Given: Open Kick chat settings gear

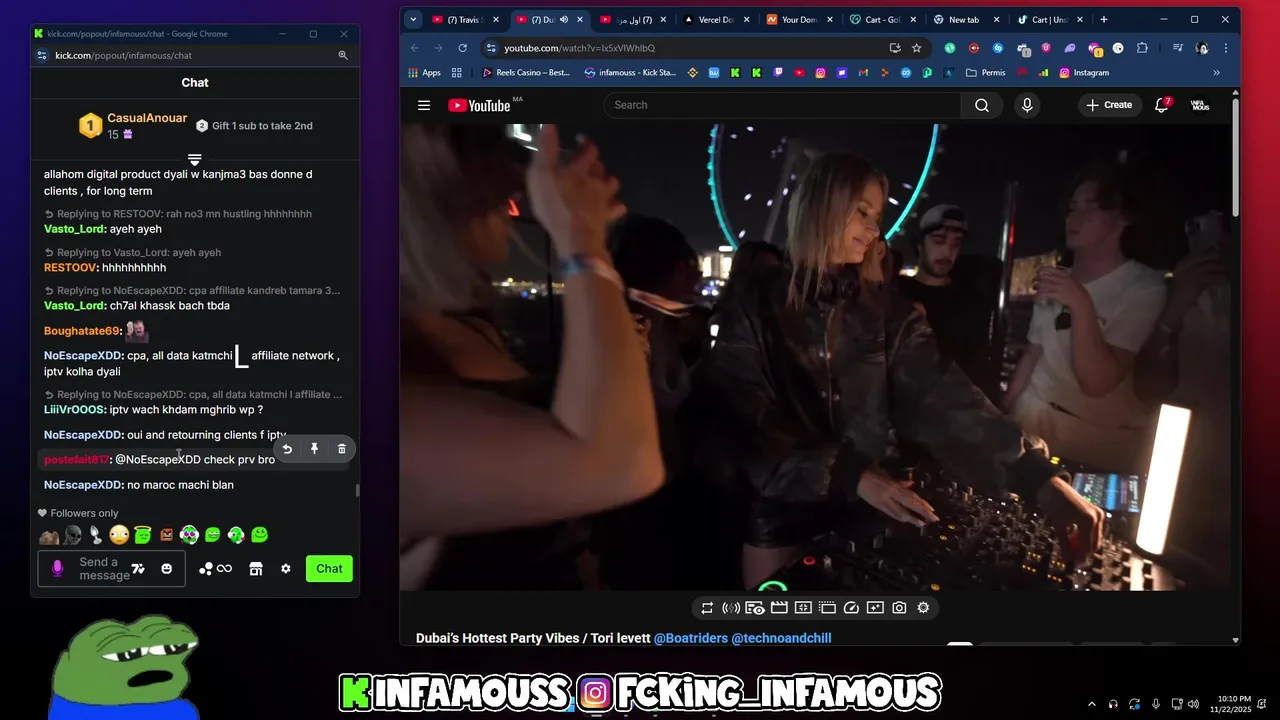Looking at the screenshot, I should [x=286, y=569].
